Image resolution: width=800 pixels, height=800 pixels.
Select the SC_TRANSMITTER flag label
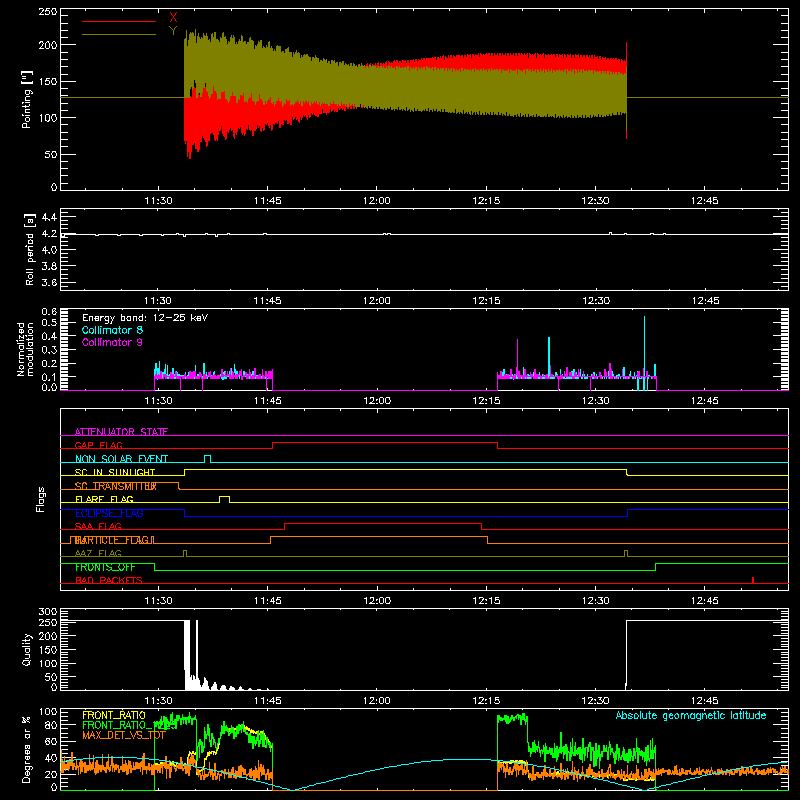tap(116, 486)
